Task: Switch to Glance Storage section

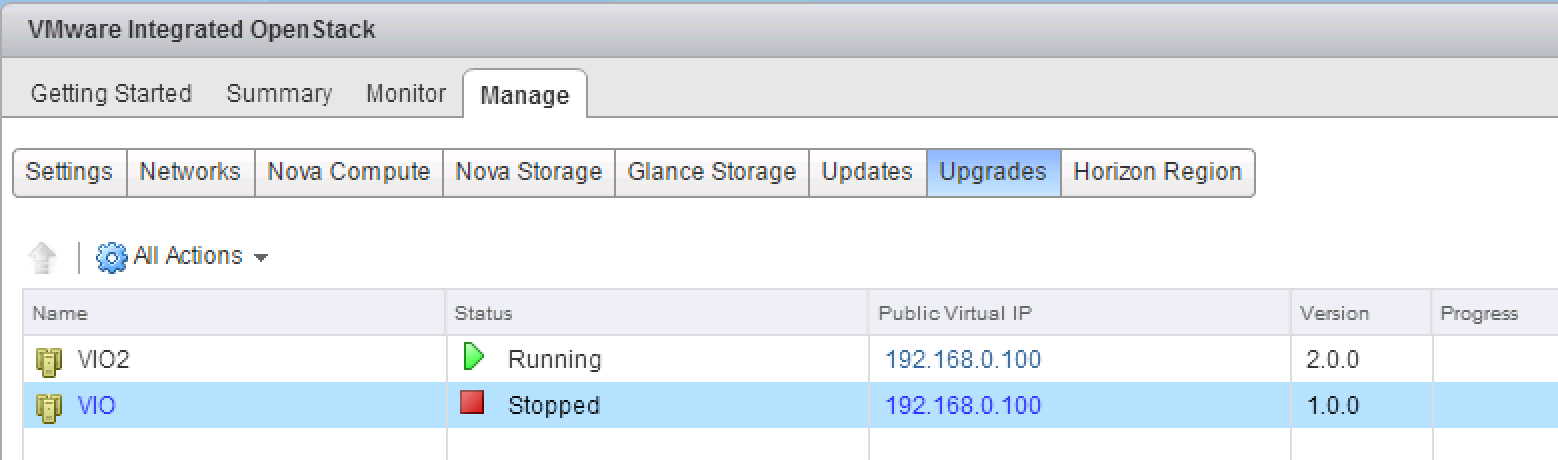Action: [711, 172]
